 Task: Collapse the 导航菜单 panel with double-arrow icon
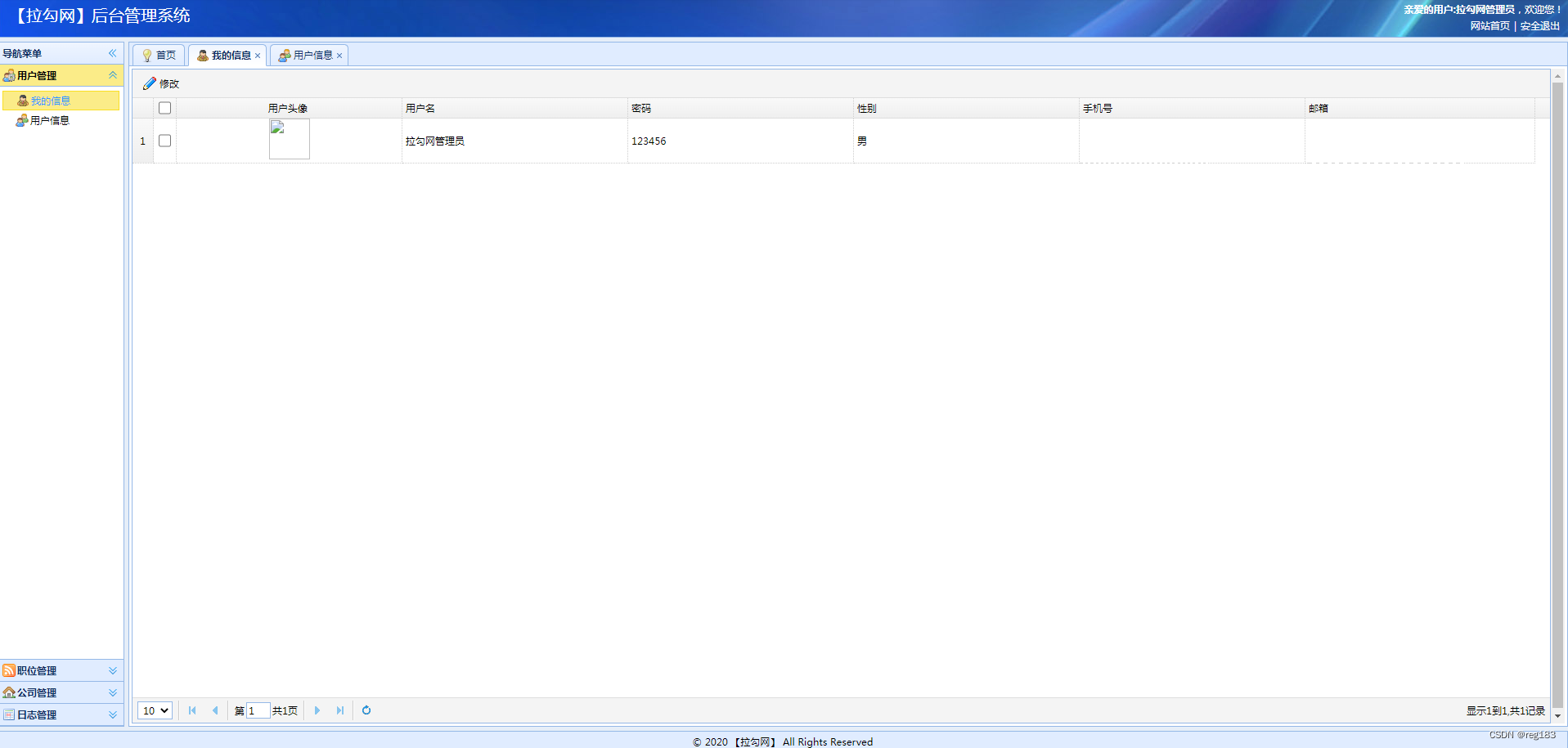pos(112,53)
